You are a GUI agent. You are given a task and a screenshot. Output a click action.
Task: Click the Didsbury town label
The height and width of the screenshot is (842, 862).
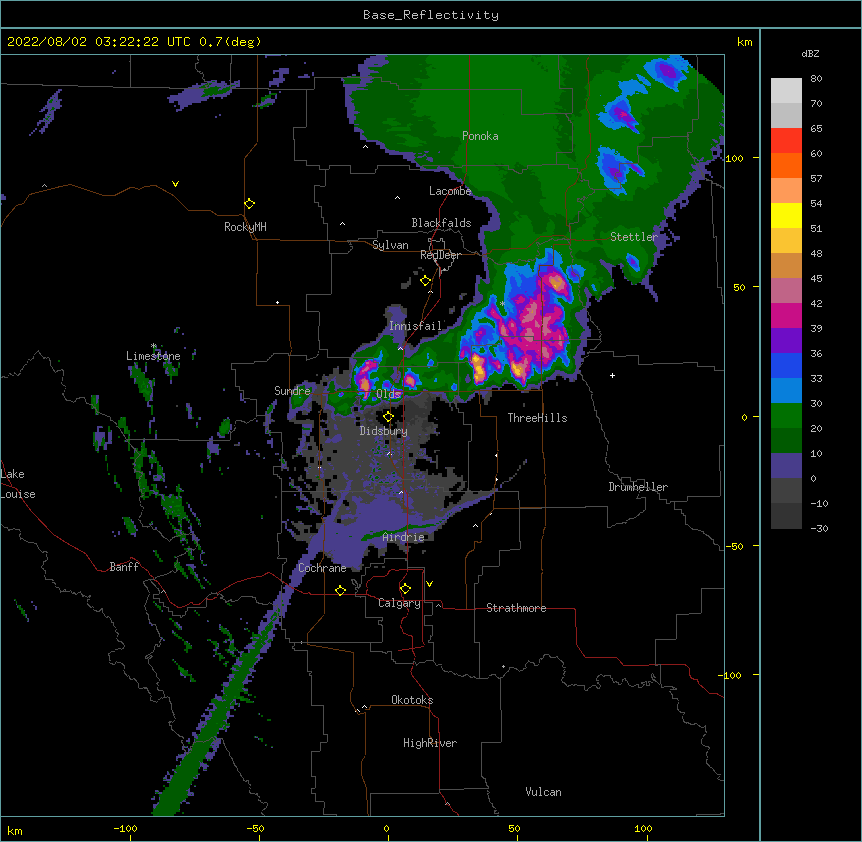[x=383, y=431]
